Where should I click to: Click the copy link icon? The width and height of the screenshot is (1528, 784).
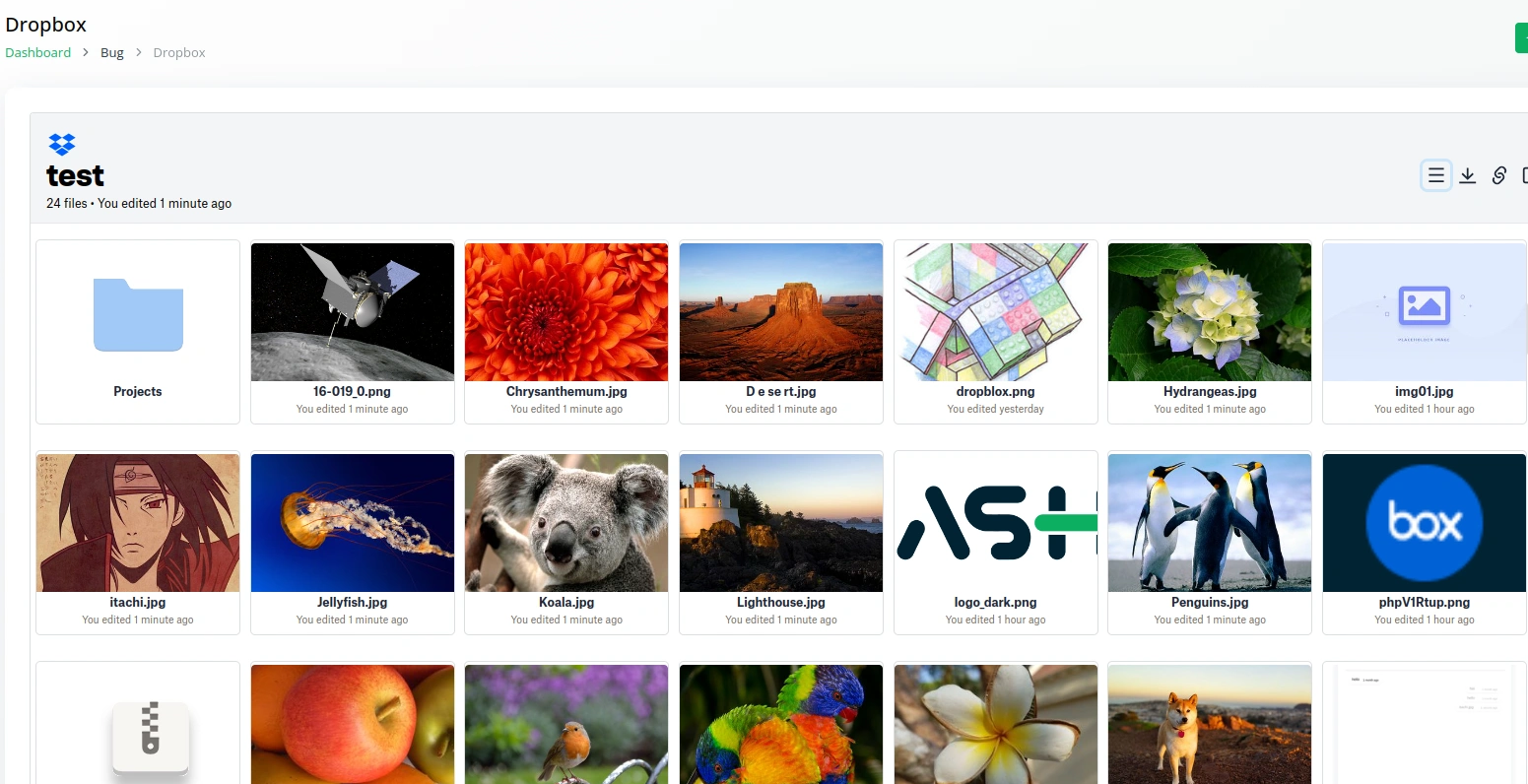click(1499, 175)
